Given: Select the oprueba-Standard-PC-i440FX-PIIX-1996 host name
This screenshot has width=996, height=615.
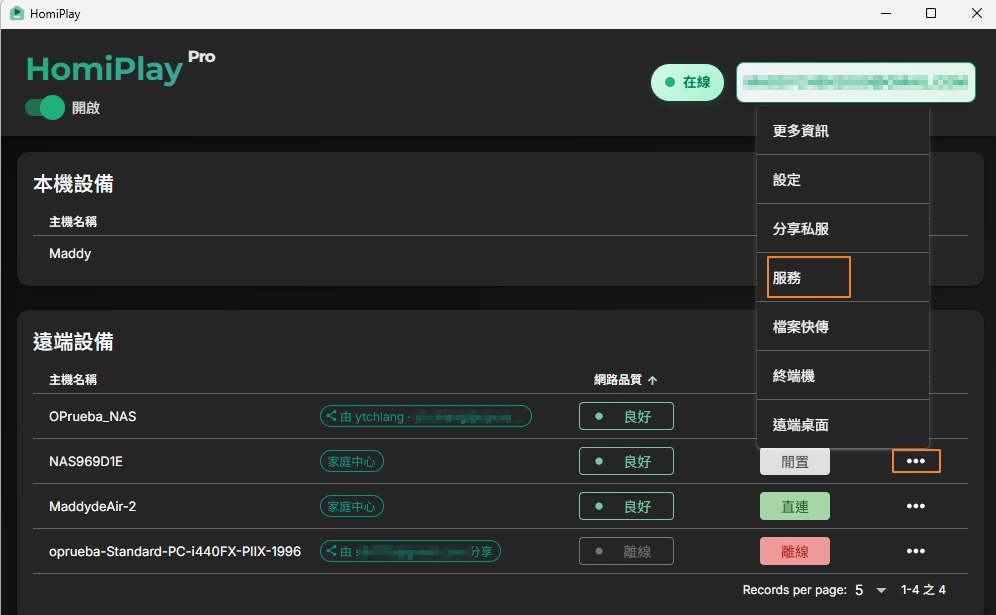Looking at the screenshot, I should [x=175, y=551].
